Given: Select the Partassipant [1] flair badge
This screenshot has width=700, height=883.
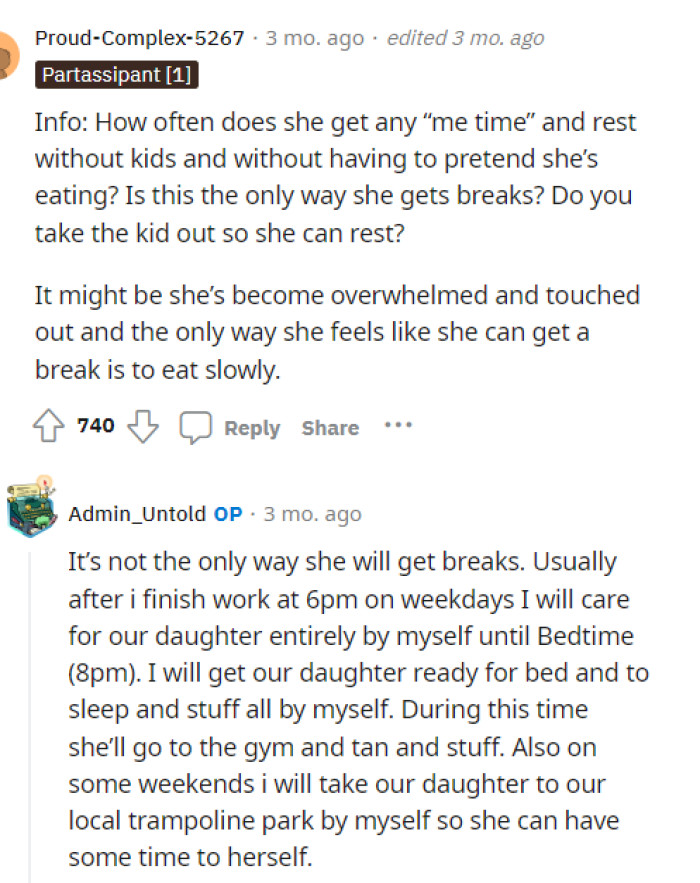Looking at the screenshot, I should pyautogui.click(x=117, y=73).
